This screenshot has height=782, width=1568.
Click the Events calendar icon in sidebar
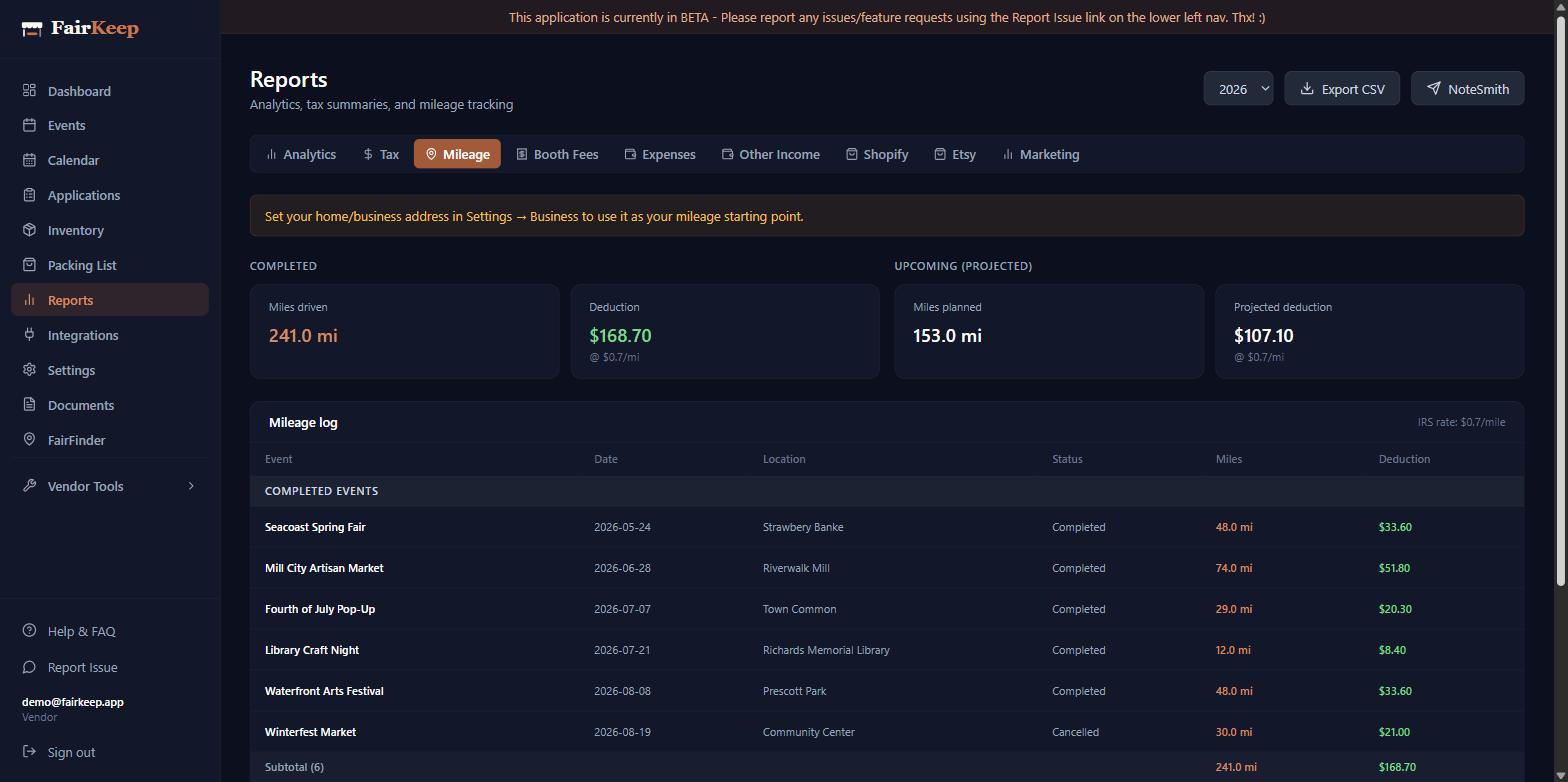29,125
